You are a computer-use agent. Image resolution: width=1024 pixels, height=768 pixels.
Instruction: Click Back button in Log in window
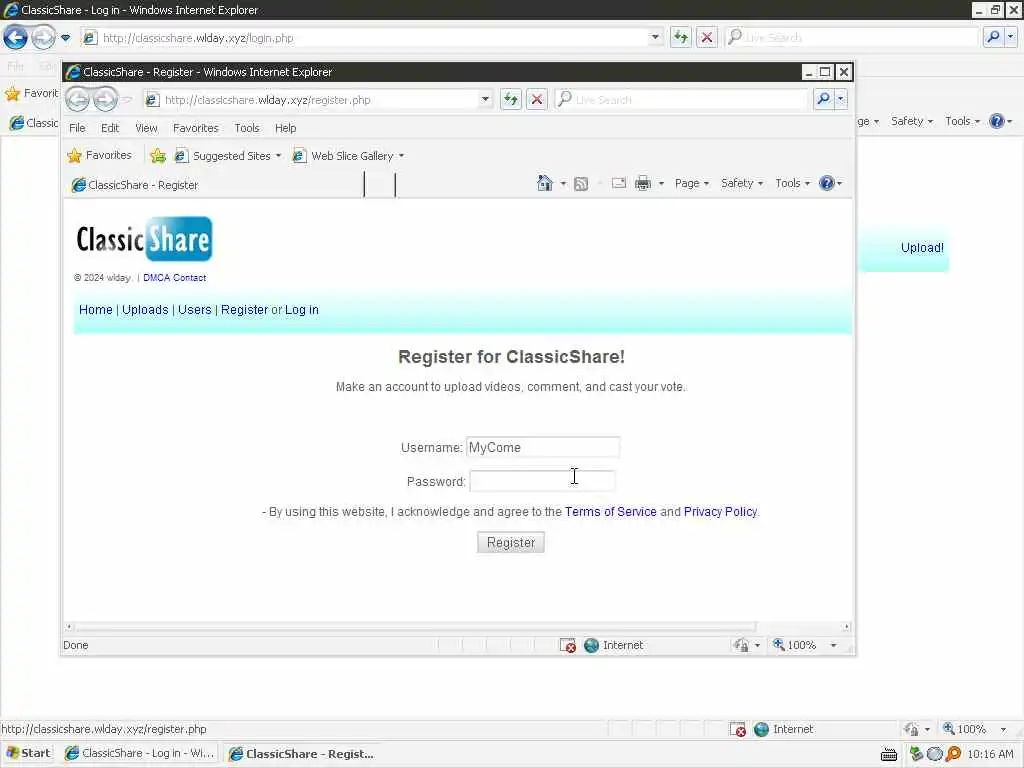point(16,37)
